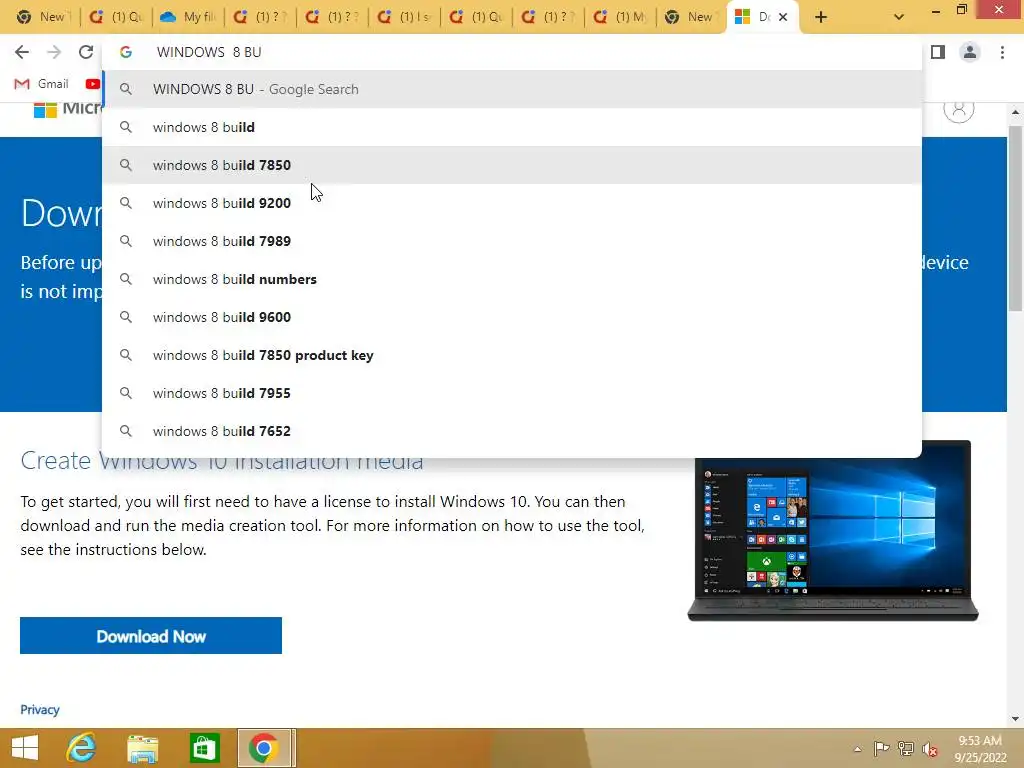Show hidden system tray icons
This screenshot has width=1024, height=768.
click(x=857, y=749)
